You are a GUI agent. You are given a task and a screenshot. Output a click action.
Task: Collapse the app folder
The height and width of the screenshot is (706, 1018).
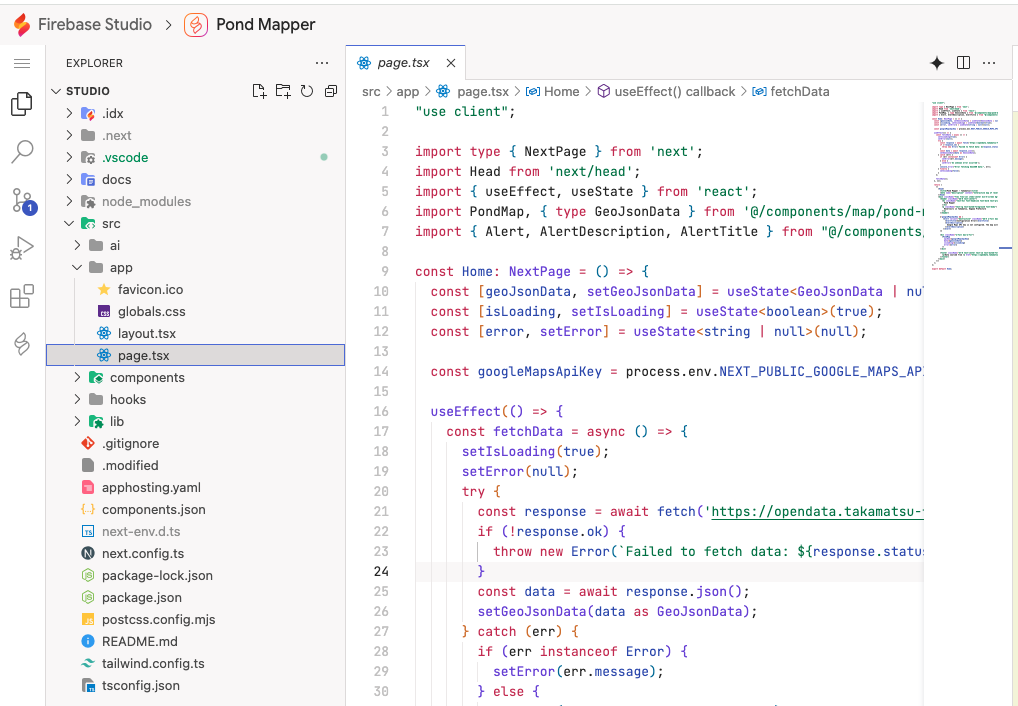pyautogui.click(x=77, y=268)
